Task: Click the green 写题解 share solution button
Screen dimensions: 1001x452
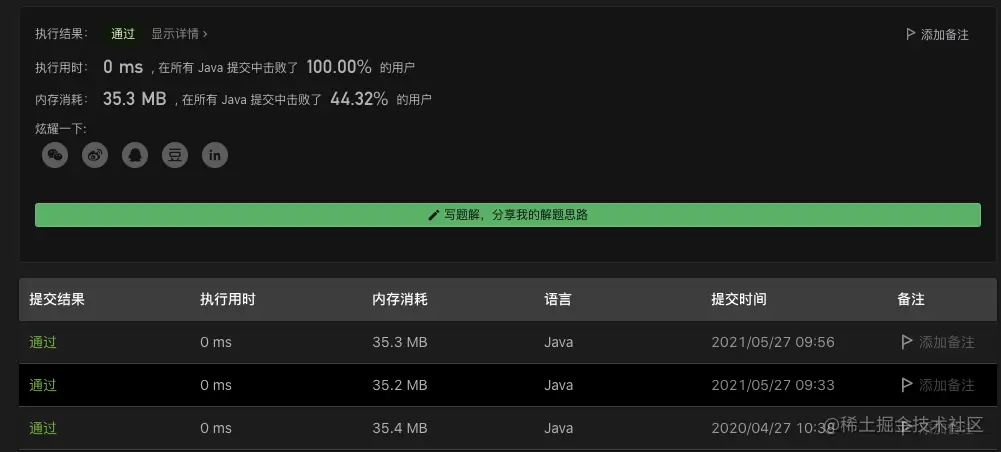Action: tap(508, 215)
